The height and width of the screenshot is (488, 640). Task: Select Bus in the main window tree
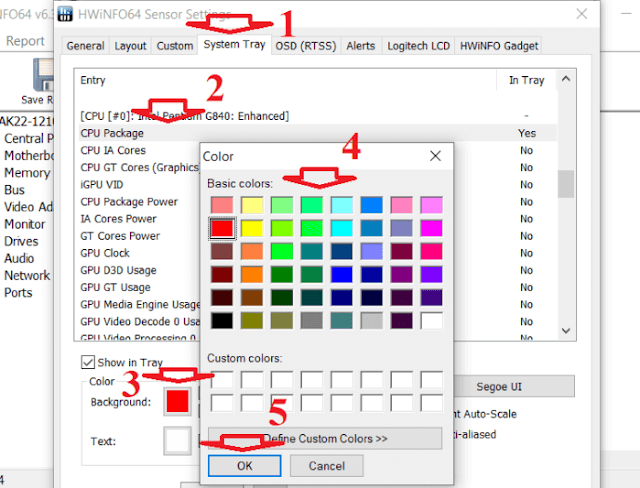(14, 190)
